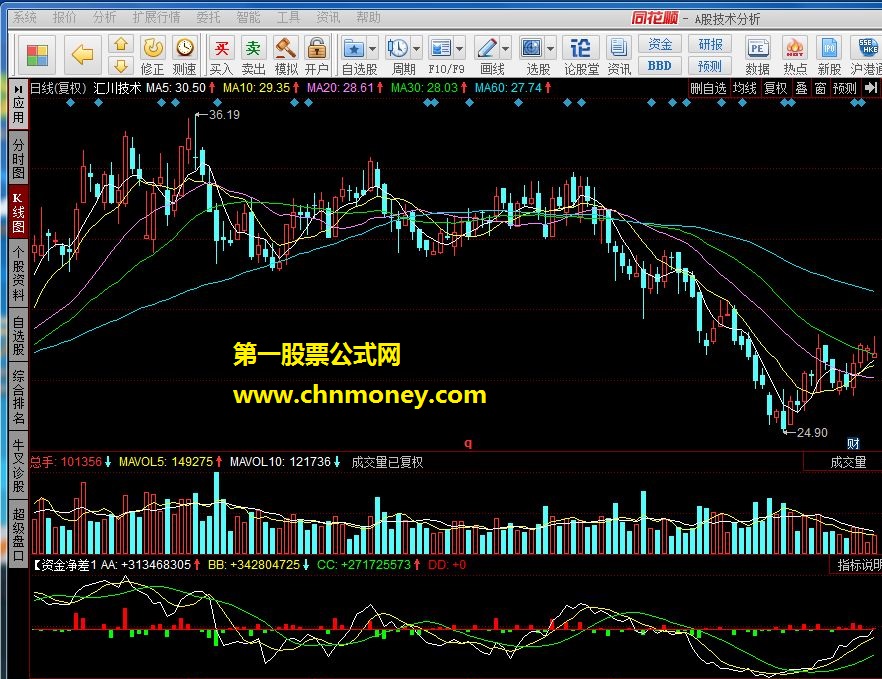Viewport: 882px width, 679px height.
Task: Switch to the 个股资料 sidebar tab
Action: [x=19, y=274]
